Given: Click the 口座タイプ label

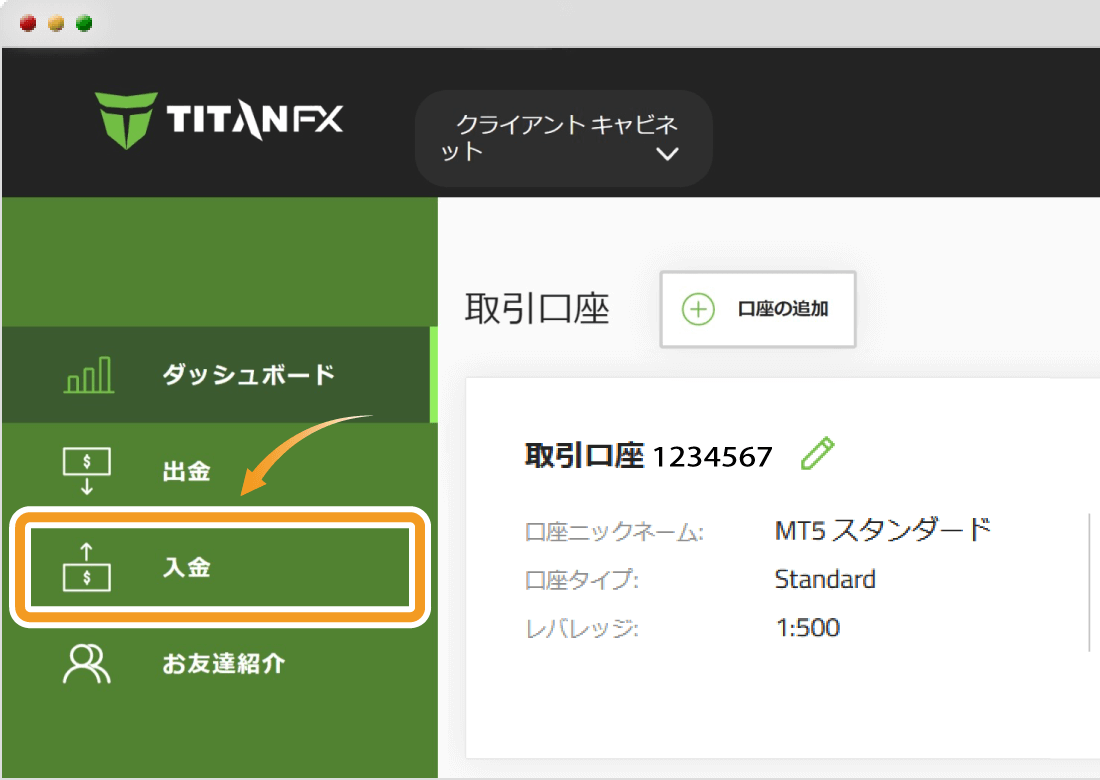Looking at the screenshot, I should (582, 580).
